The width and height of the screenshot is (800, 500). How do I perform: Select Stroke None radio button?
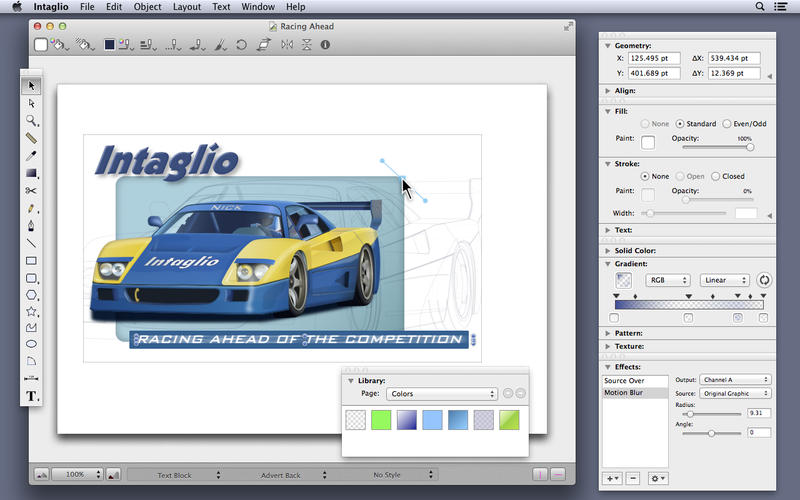(x=645, y=176)
